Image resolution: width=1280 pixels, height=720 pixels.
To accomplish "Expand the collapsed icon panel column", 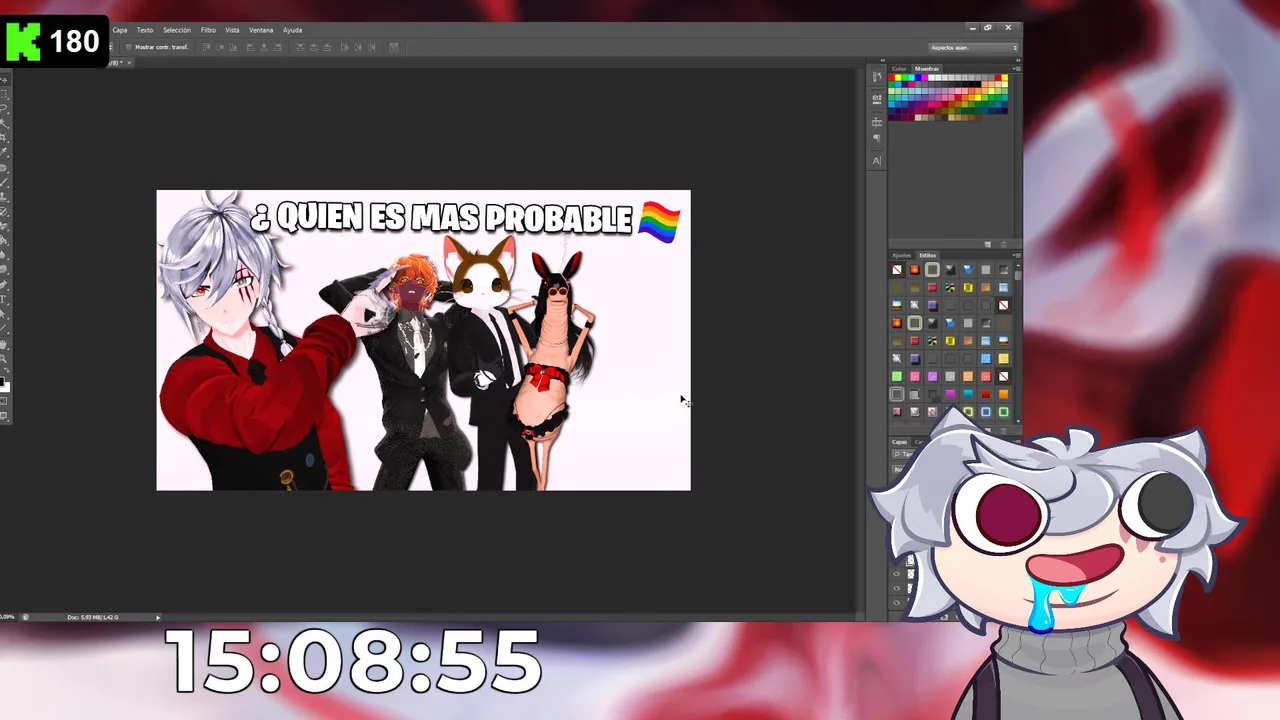I will [882, 60].
